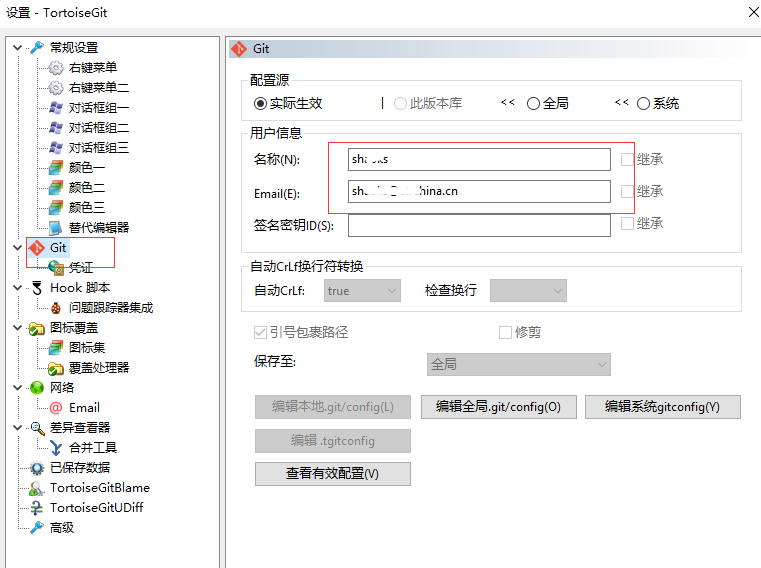Click the color icon beside 颜色一
Image resolution: width=761 pixels, height=568 pixels.
coord(56,167)
